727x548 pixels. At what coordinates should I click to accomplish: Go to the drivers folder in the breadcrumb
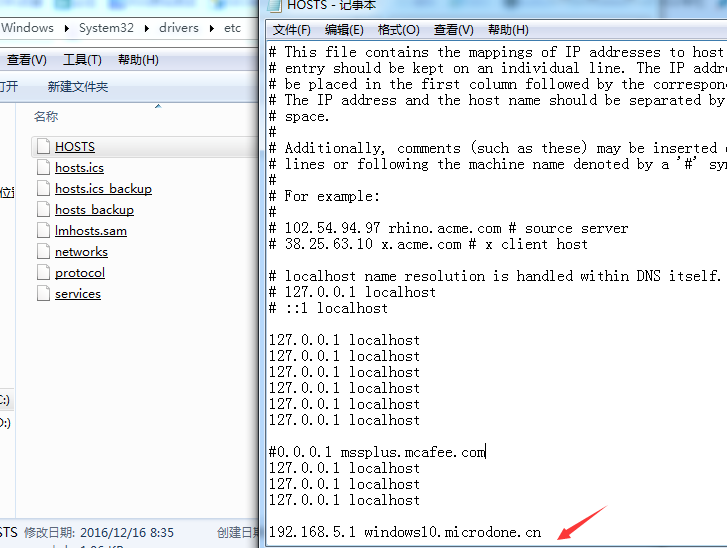pyautogui.click(x=179, y=28)
